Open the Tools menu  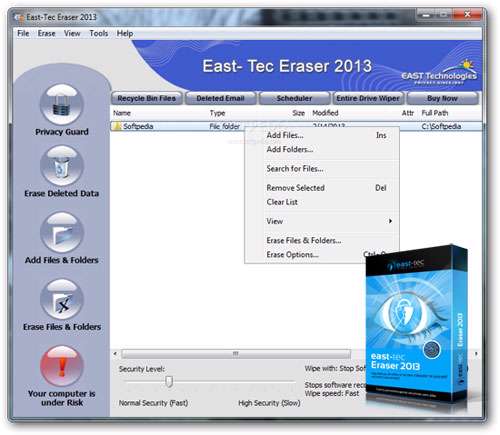click(99, 33)
